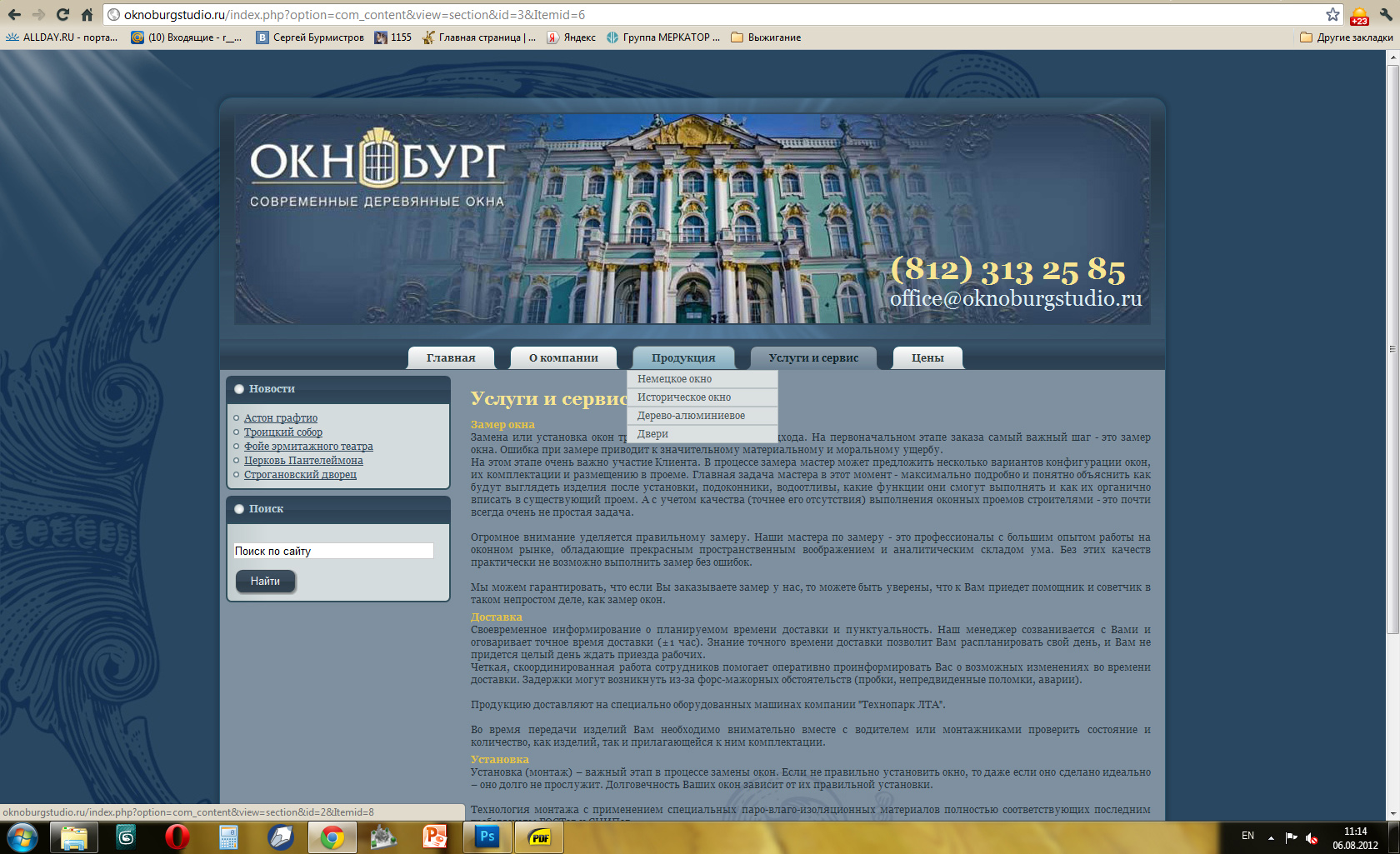Click the scrollbar up arrow

[x=1392, y=57]
